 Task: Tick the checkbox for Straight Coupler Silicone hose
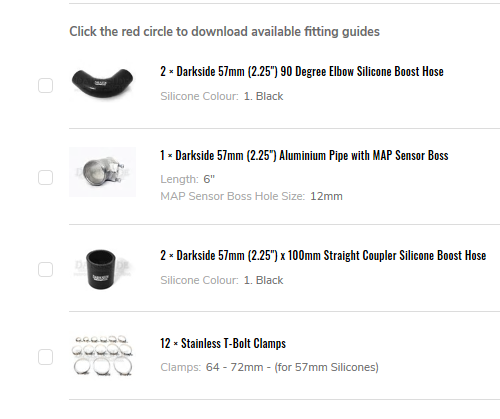coord(45,269)
